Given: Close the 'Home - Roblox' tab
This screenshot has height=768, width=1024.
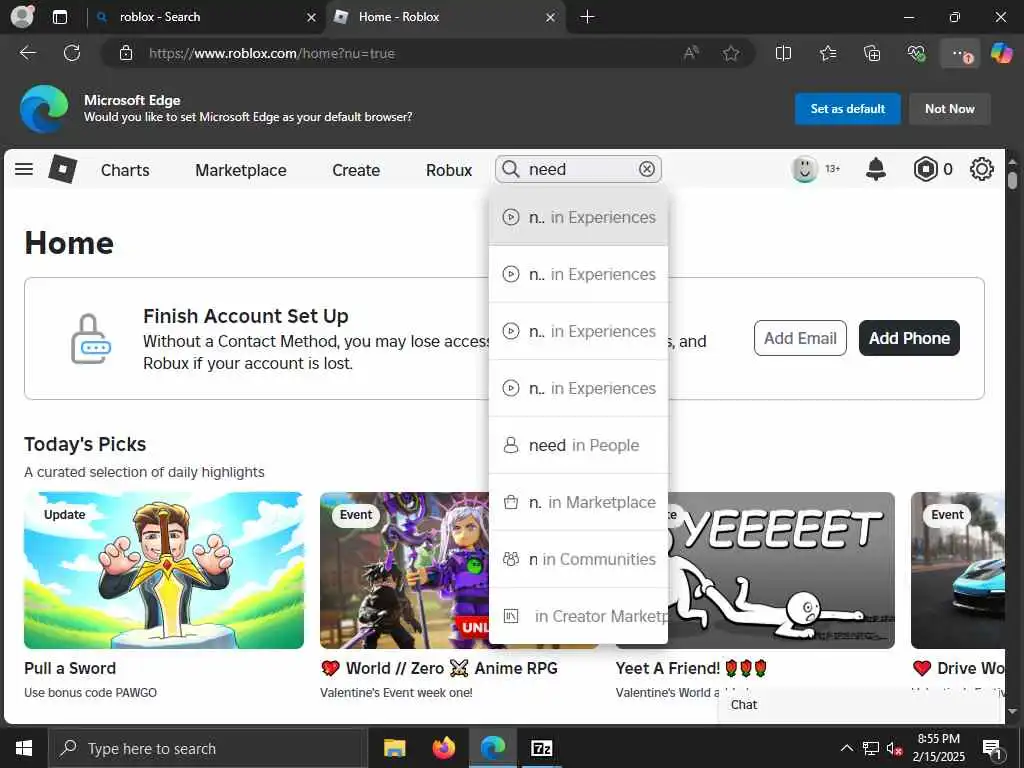Looking at the screenshot, I should click(551, 18).
